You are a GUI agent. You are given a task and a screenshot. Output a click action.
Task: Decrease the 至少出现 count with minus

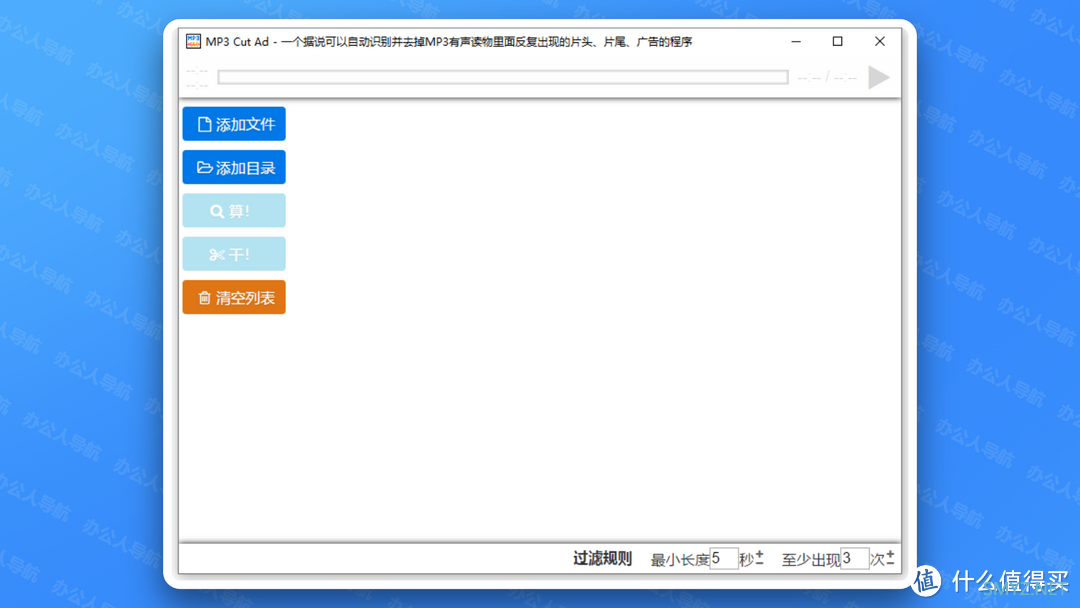click(890, 563)
